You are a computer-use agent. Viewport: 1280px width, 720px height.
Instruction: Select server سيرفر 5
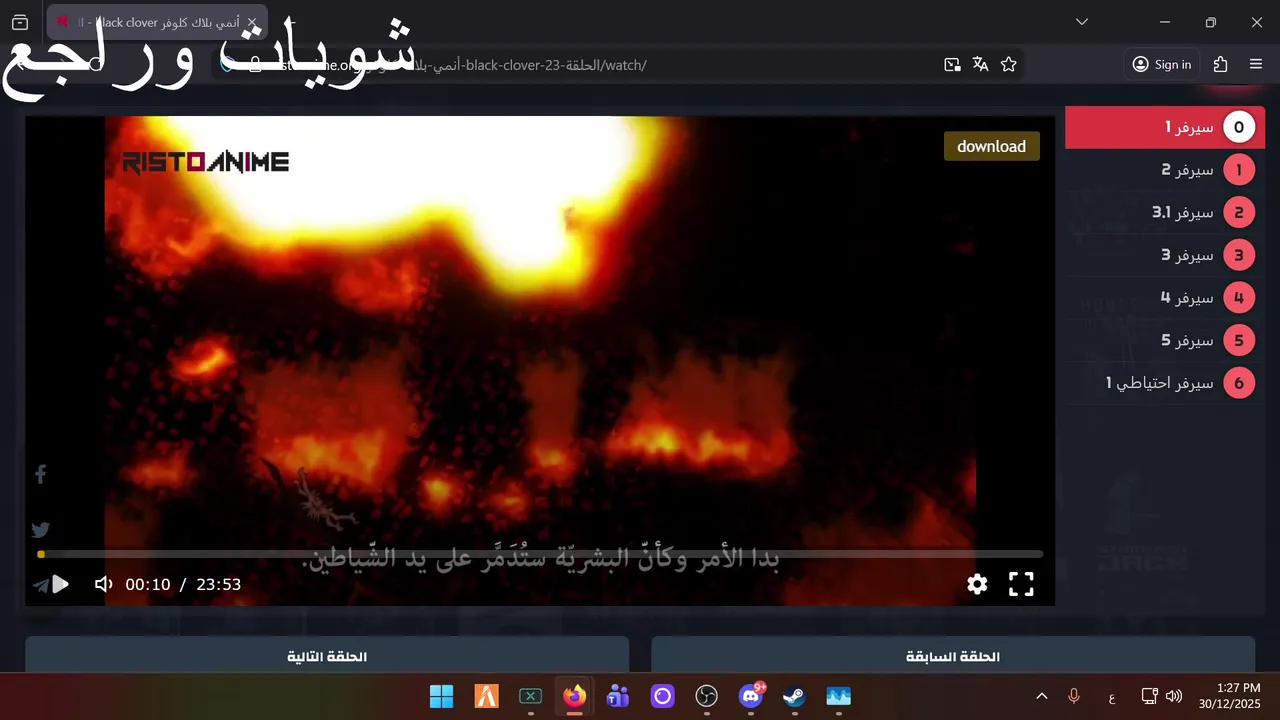(1165, 340)
